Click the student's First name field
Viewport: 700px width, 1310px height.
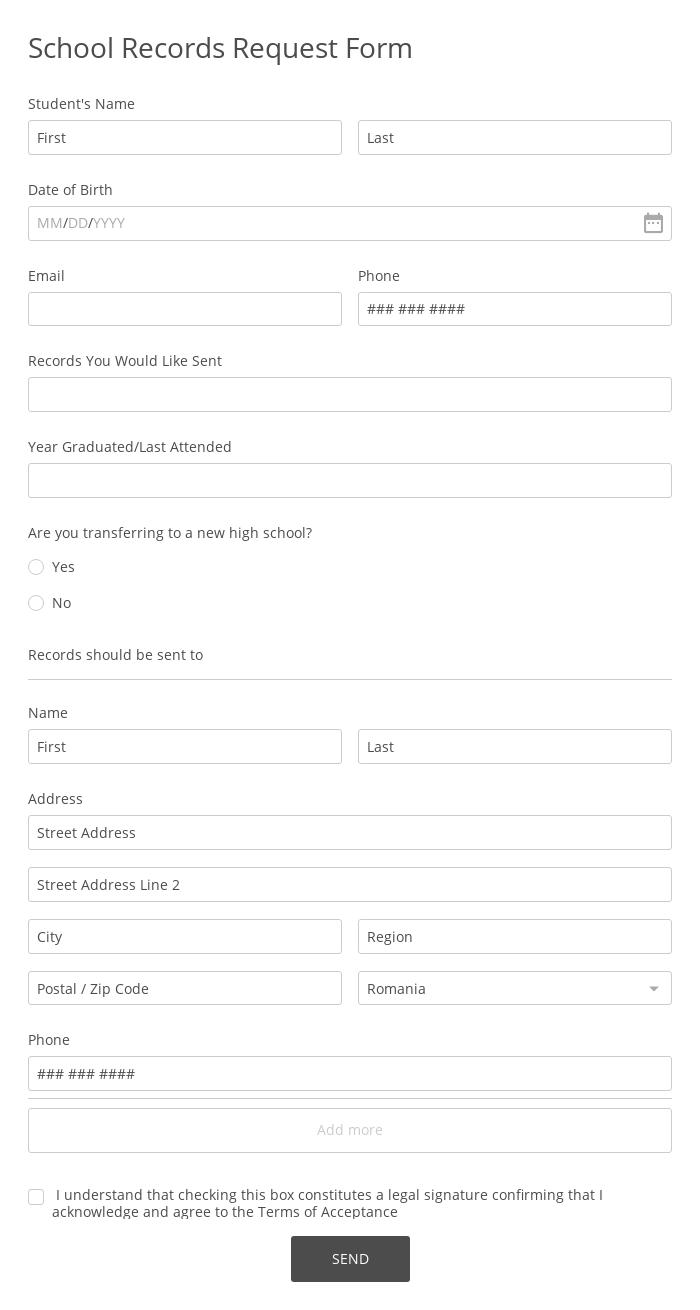click(x=185, y=138)
